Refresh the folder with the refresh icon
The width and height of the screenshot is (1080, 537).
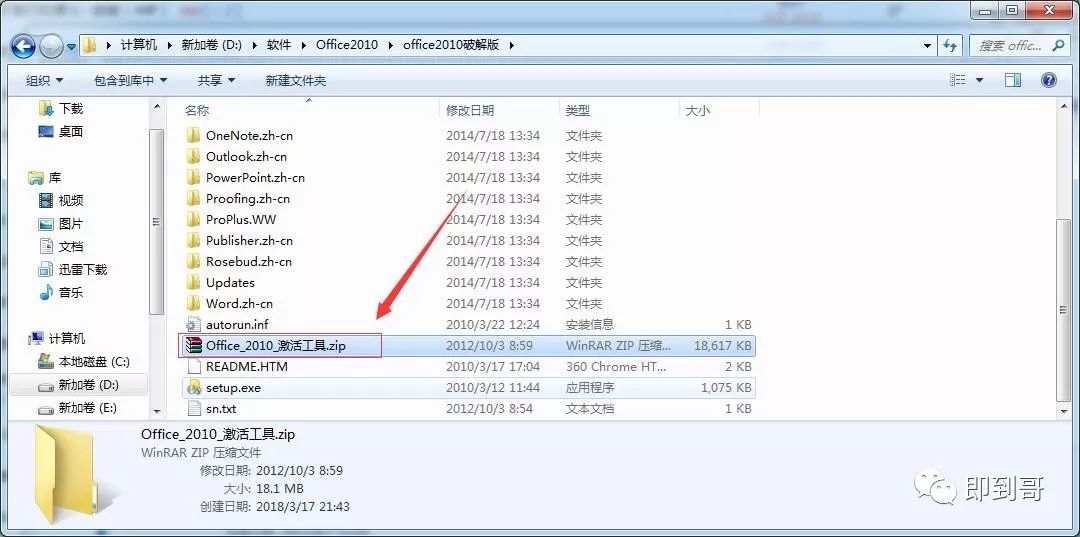pos(951,45)
